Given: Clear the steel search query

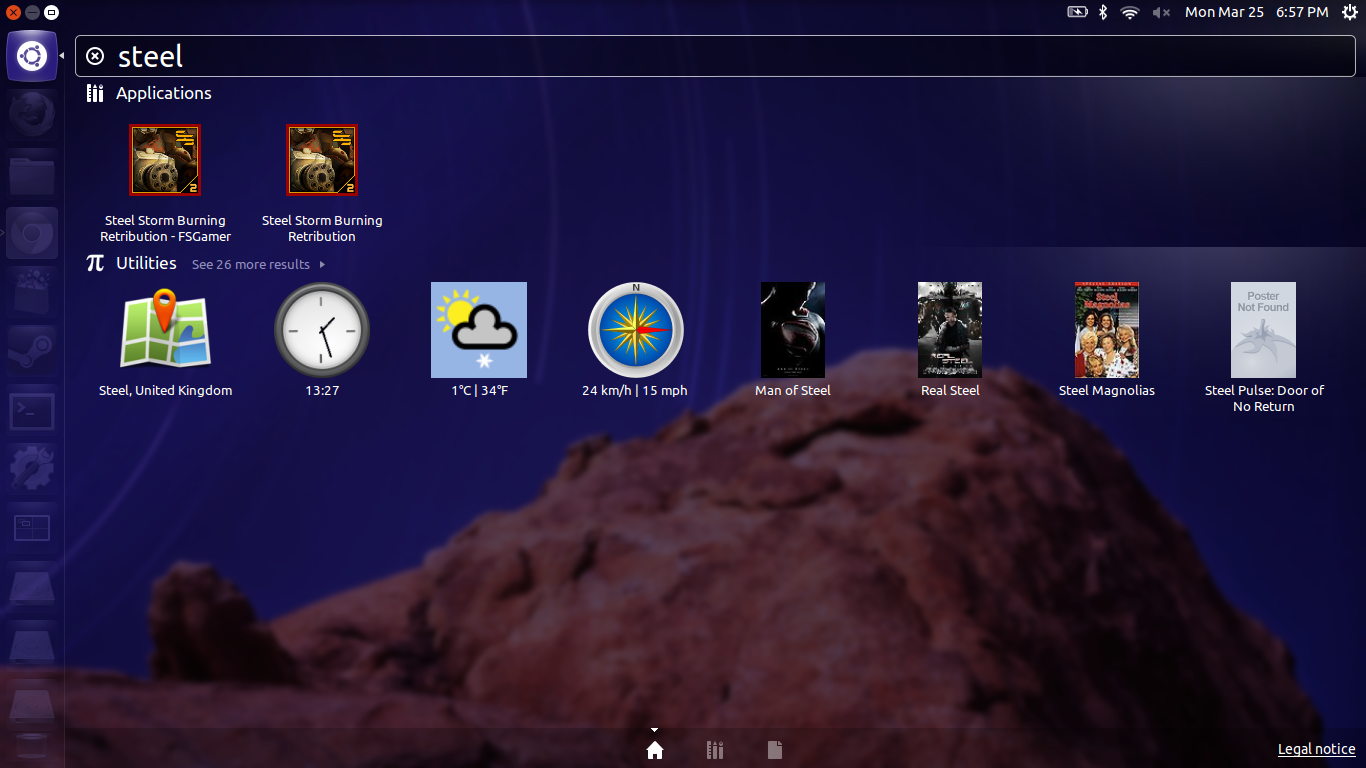Looking at the screenshot, I should pos(95,56).
